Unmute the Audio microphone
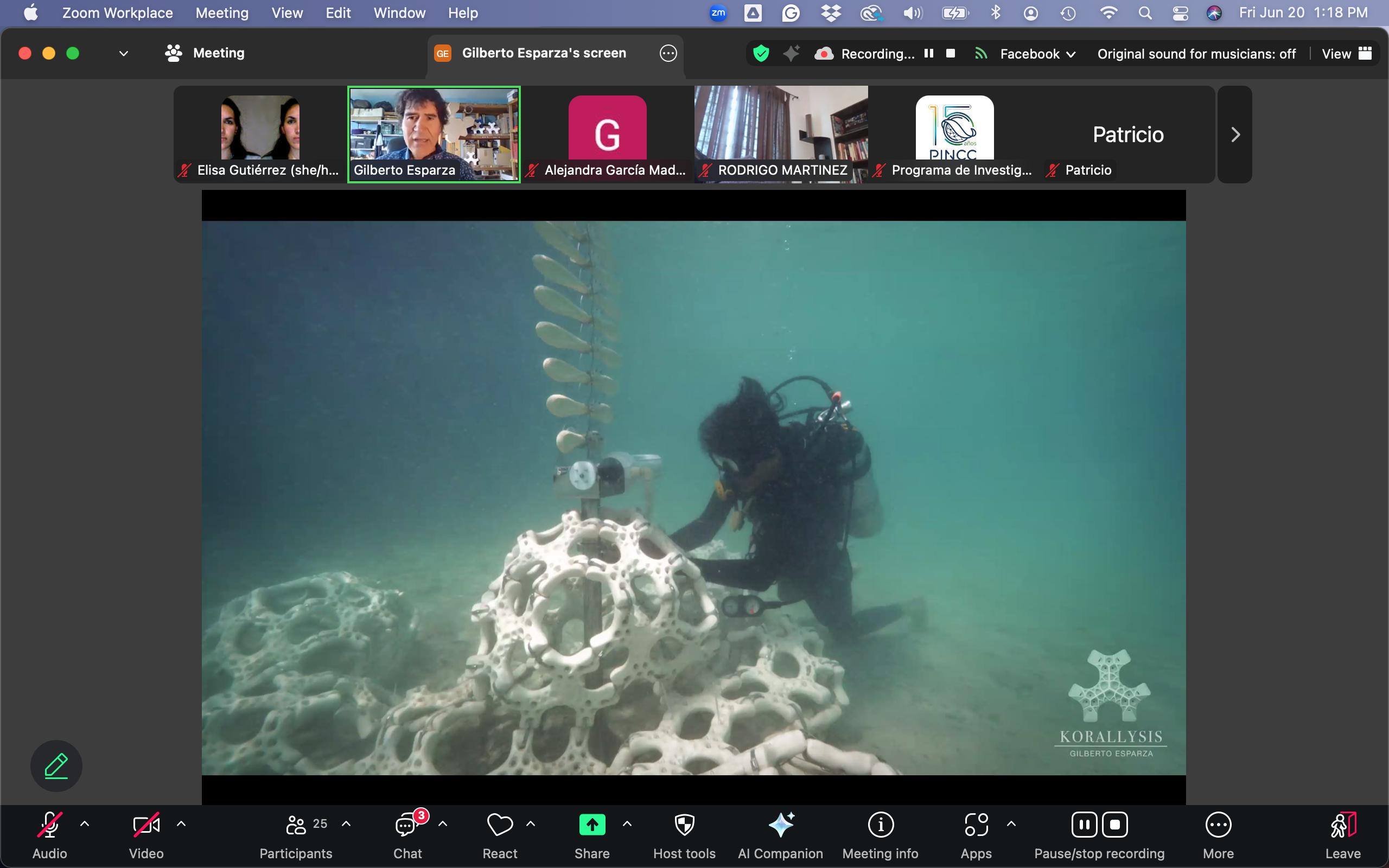1389x868 pixels. point(49,825)
